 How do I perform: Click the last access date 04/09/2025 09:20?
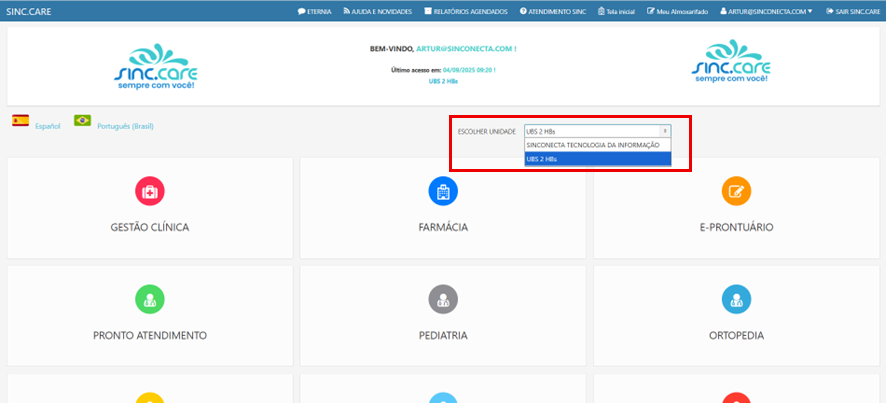point(470,70)
